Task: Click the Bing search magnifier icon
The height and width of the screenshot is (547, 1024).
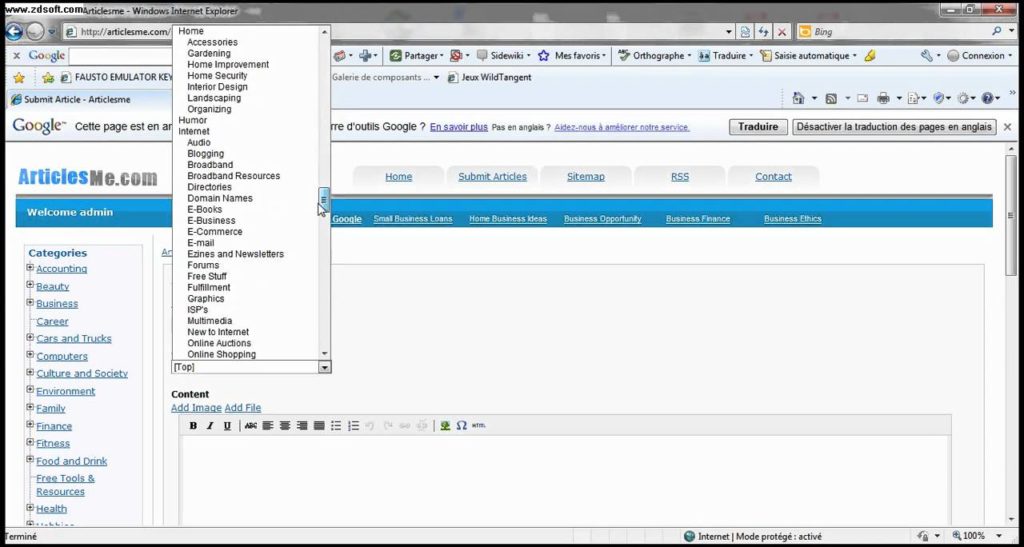Action: (997, 31)
